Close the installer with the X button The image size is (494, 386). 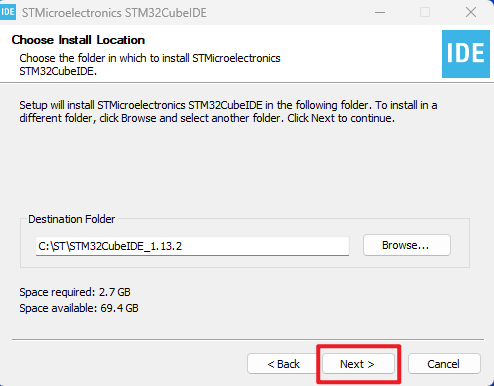[x=471, y=13]
